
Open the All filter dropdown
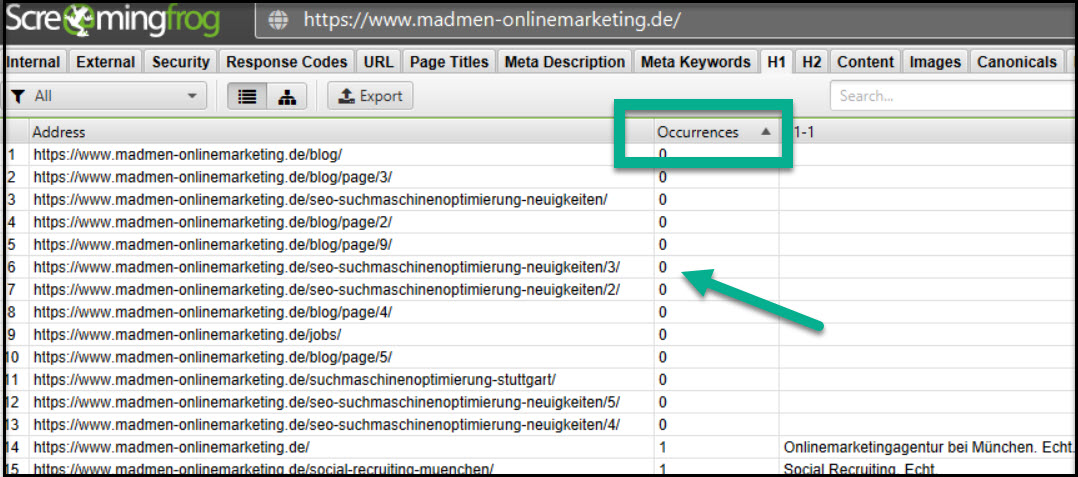tap(106, 96)
